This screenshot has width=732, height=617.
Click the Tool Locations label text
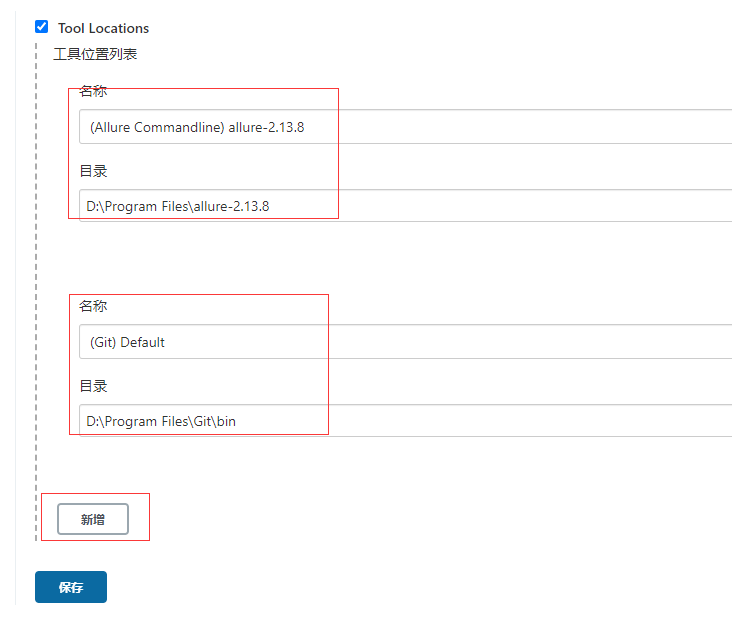pyautogui.click(x=103, y=28)
